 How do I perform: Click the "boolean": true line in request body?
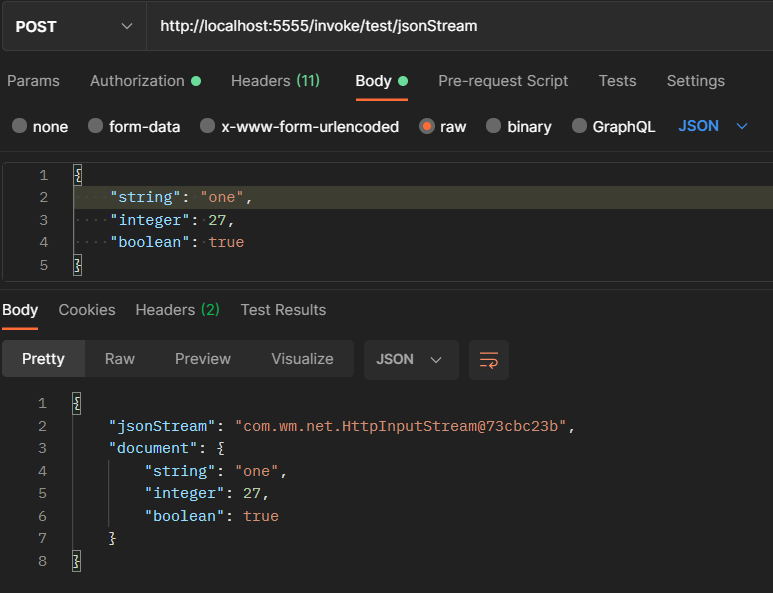click(x=177, y=242)
